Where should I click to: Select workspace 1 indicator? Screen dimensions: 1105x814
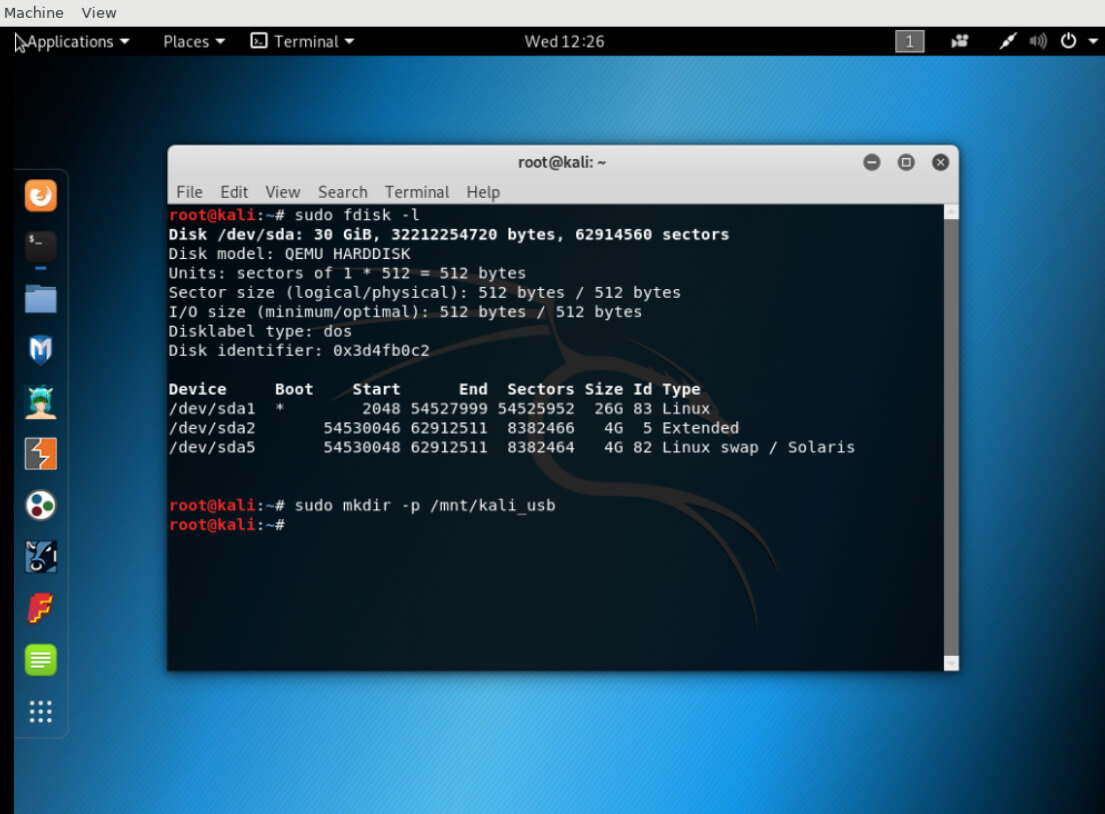(x=909, y=41)
